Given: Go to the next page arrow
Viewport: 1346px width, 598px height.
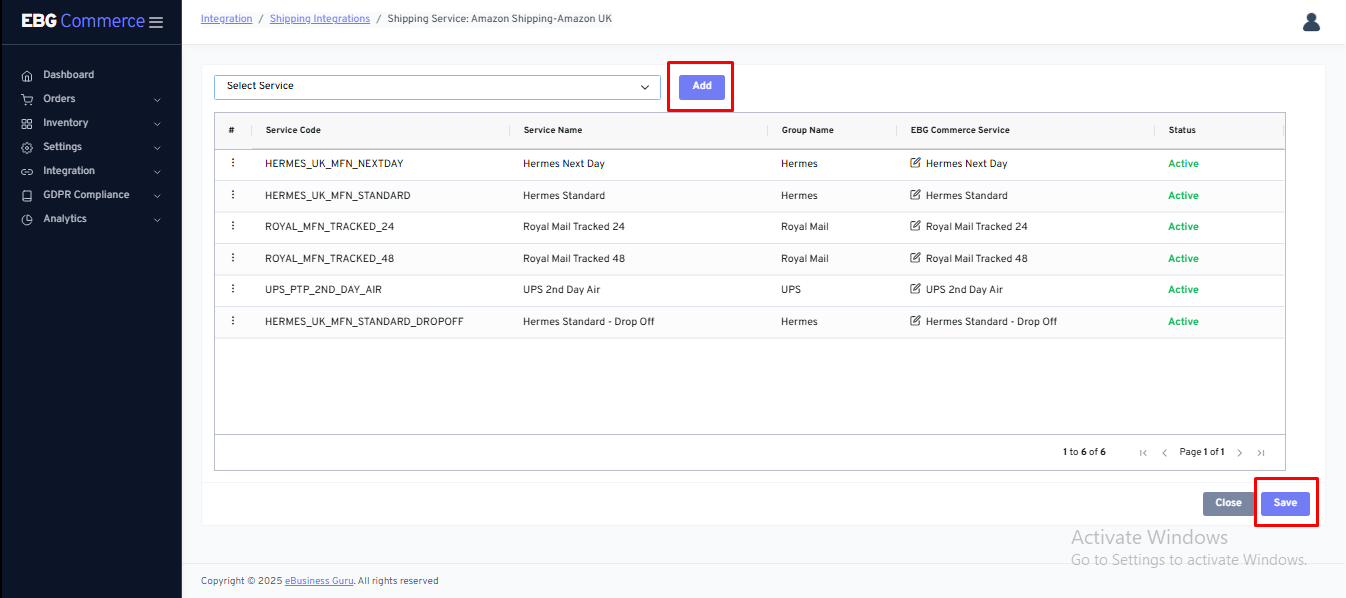Looking at the screenshot, I should point(1239,453).
